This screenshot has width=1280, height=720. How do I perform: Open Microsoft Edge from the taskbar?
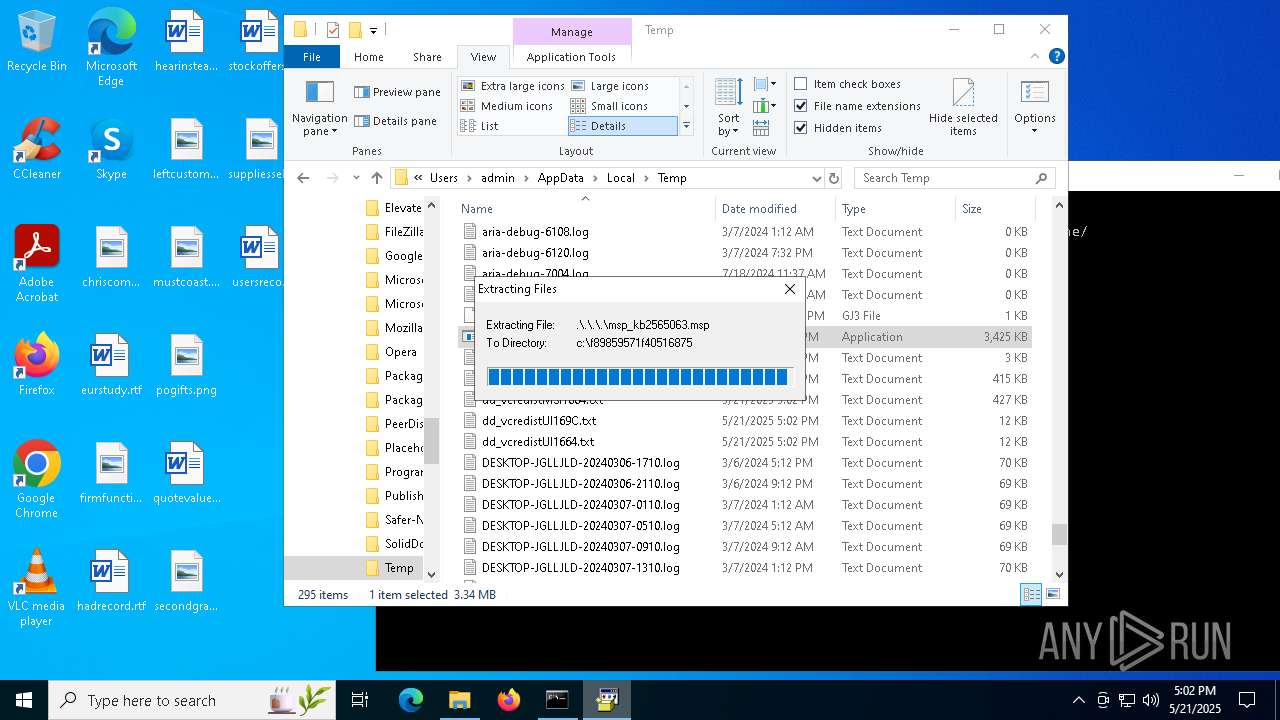tap(411, 700)
